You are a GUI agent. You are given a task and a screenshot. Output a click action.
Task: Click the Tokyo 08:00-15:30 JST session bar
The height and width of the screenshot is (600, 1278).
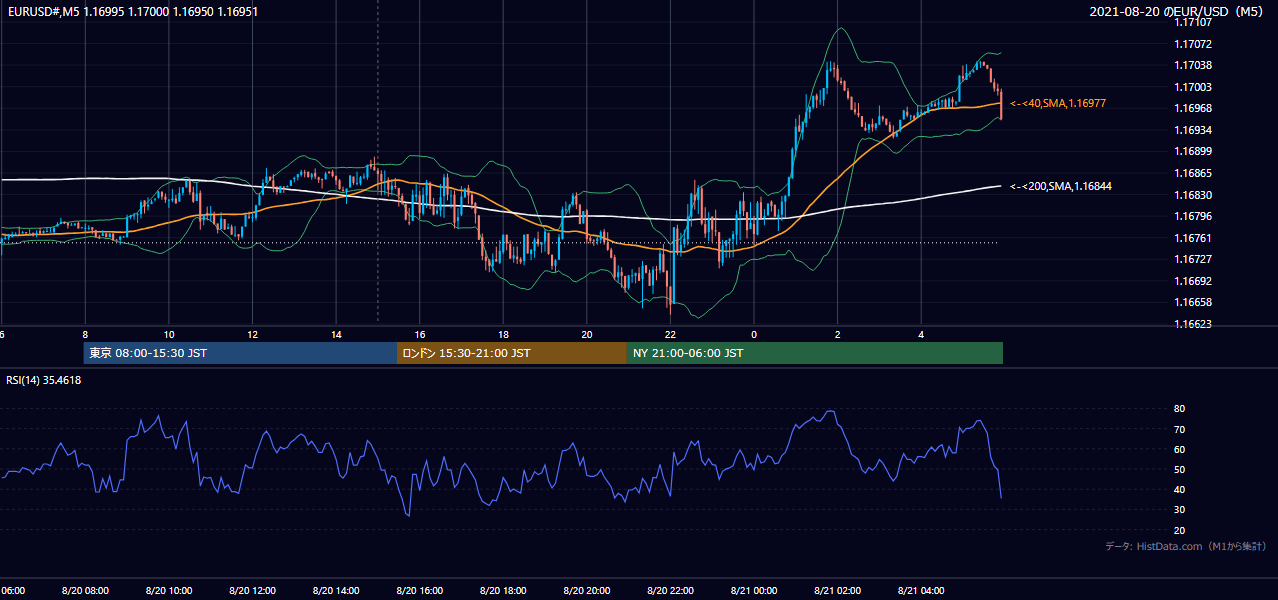pyautogui.click(x=240, y=353)
